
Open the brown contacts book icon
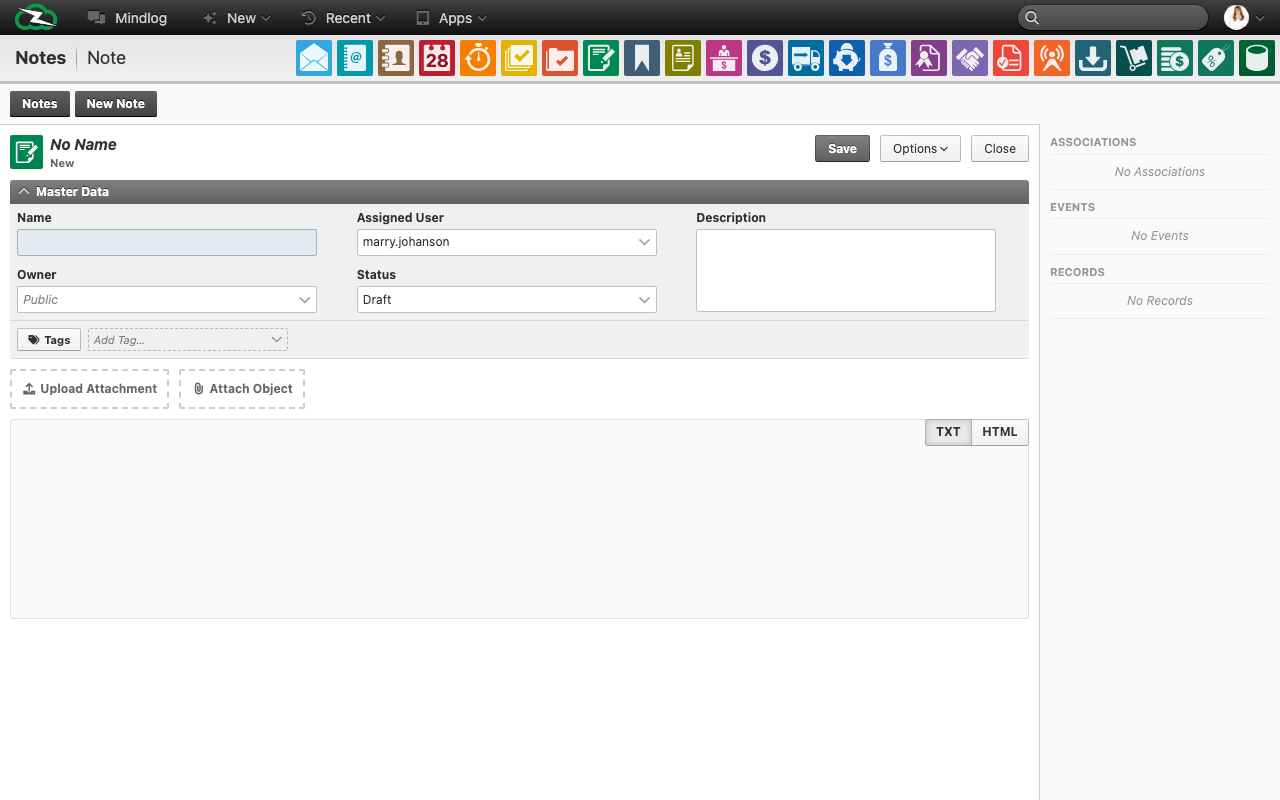396,58
